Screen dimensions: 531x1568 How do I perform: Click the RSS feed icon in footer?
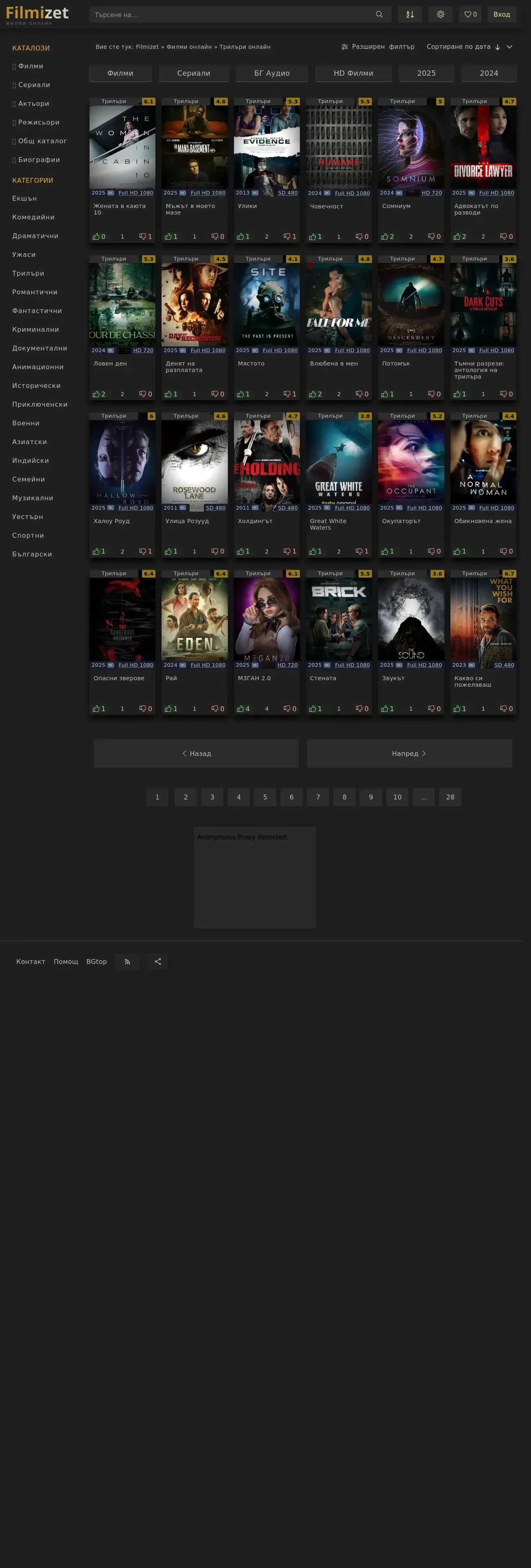click(127, 961)
